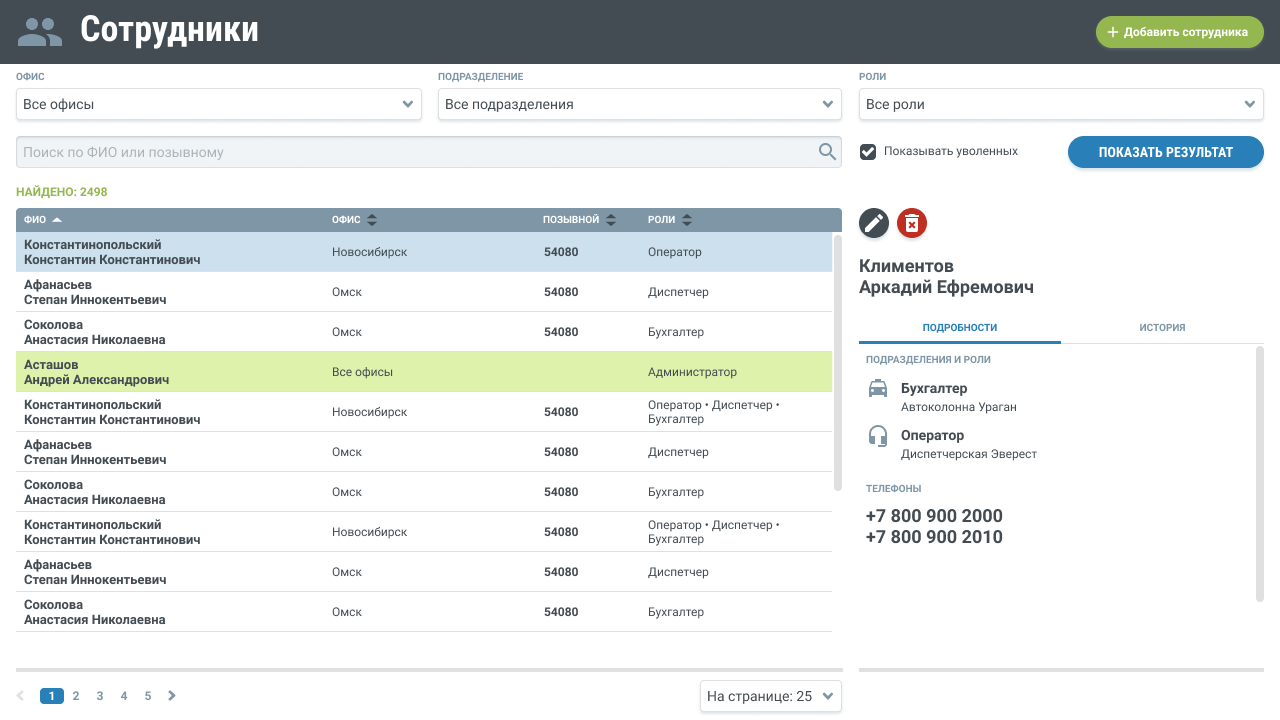Open the Все роли dropdown
1280x720 pixels.
(1061, 104)
